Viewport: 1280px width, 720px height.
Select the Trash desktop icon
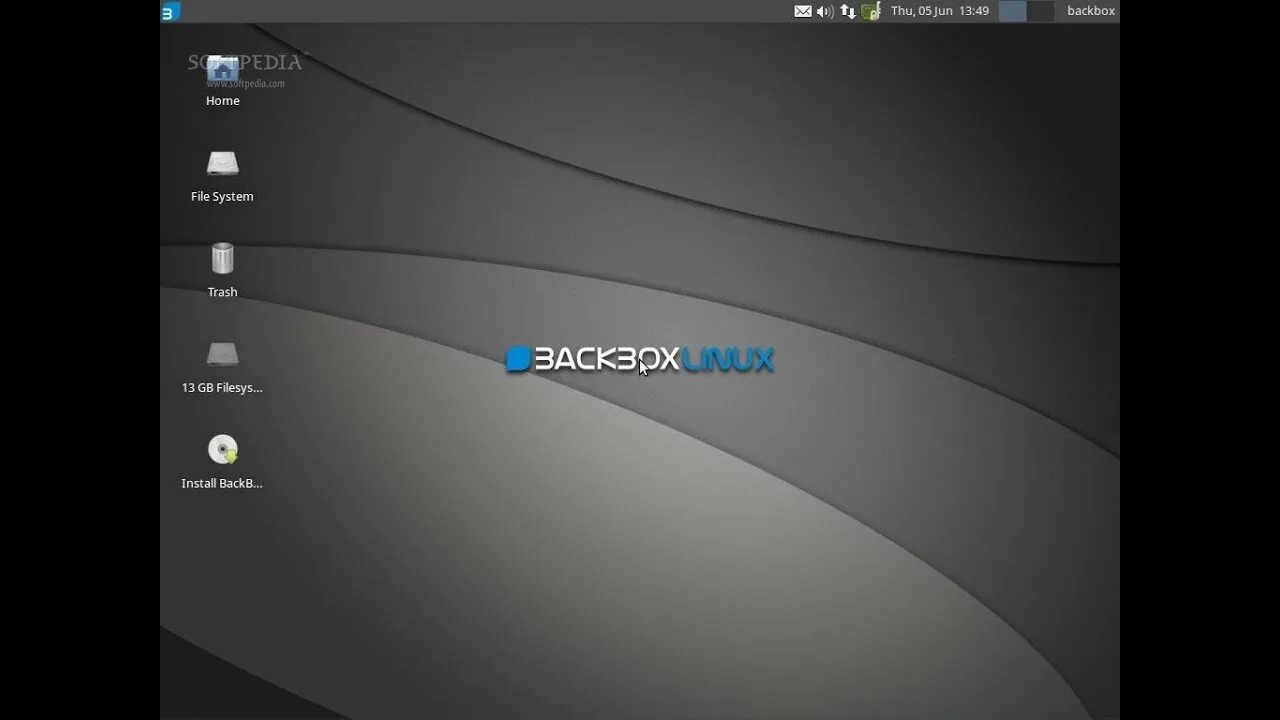222,258
